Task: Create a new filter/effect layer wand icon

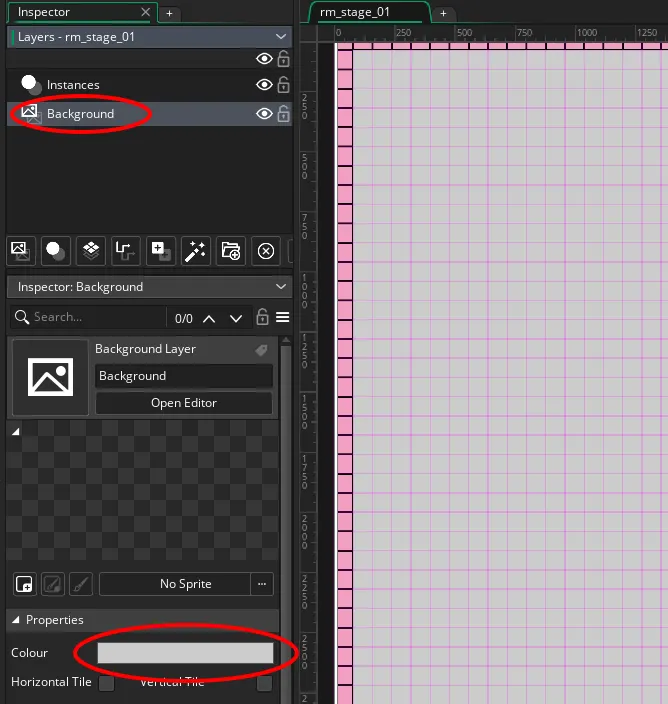Action: coord(195,251)
